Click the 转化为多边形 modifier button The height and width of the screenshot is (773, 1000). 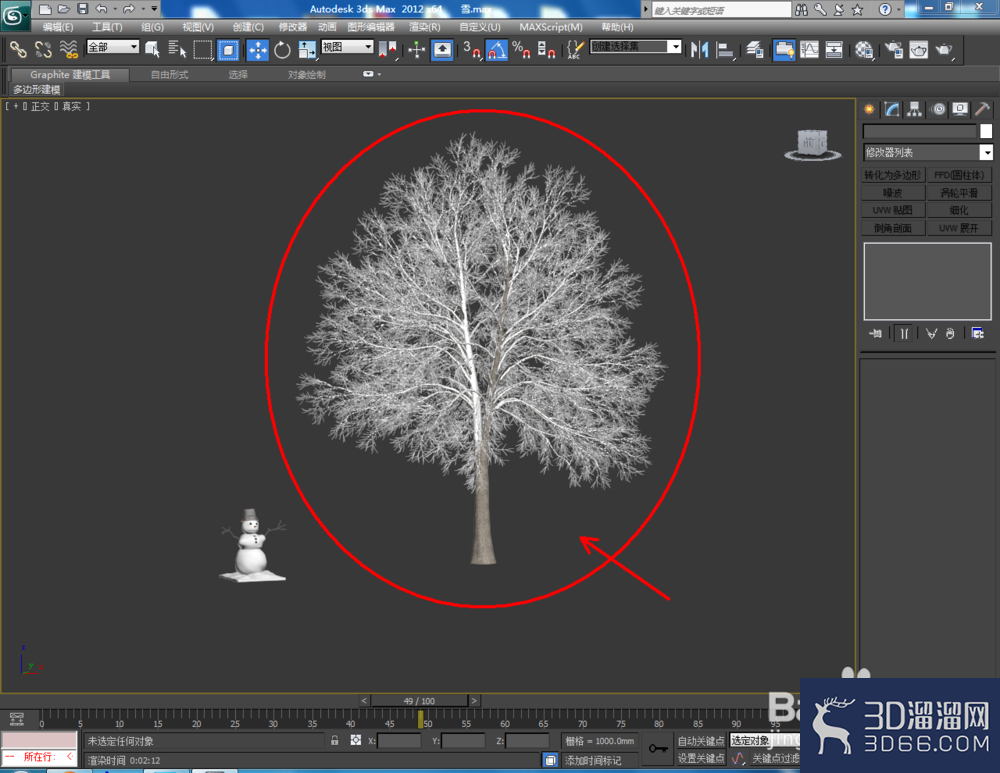pyautogui.click(x=893, y=175)
